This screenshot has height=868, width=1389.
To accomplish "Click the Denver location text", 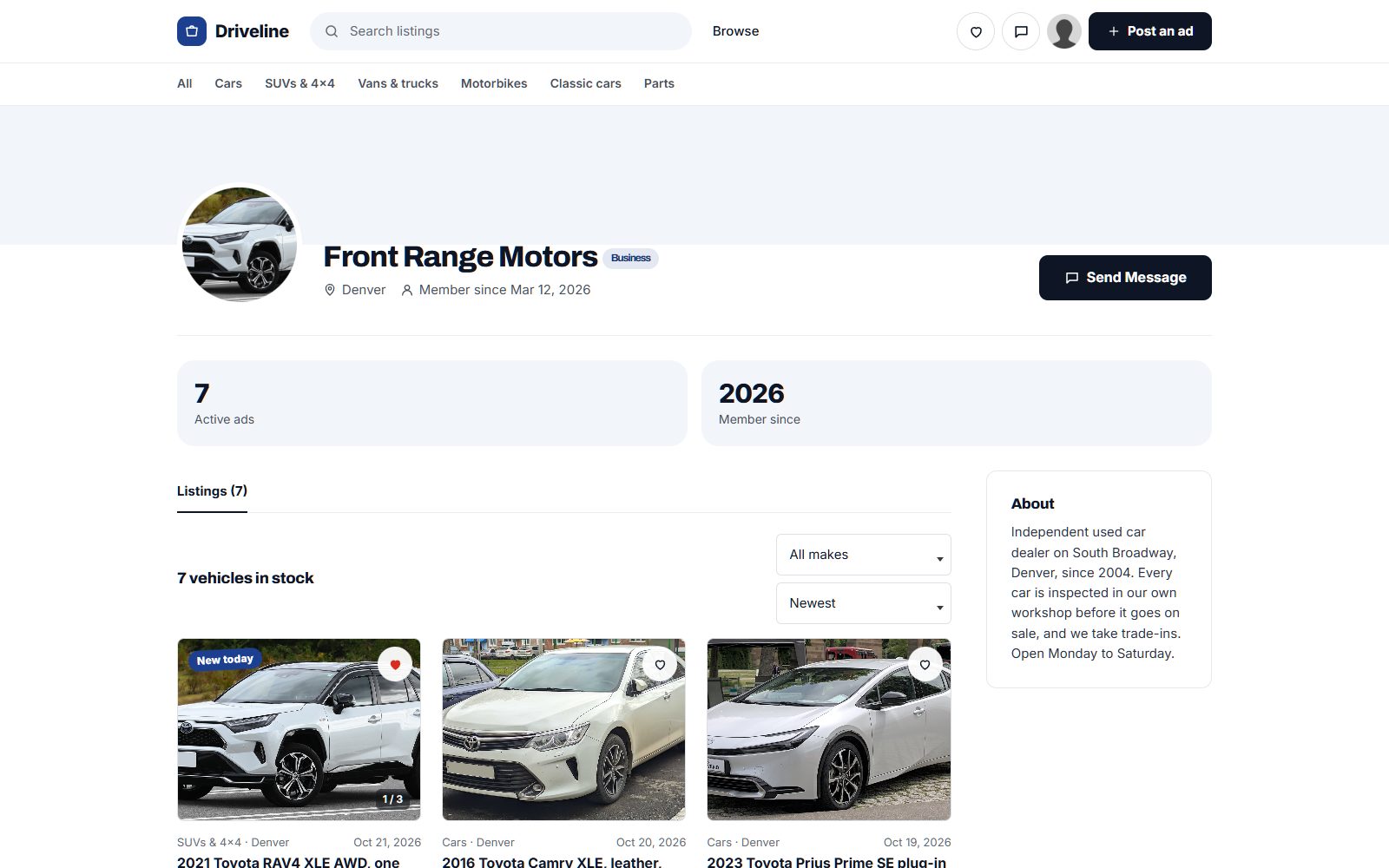I will pyautogui.click(x=364, y=290).
